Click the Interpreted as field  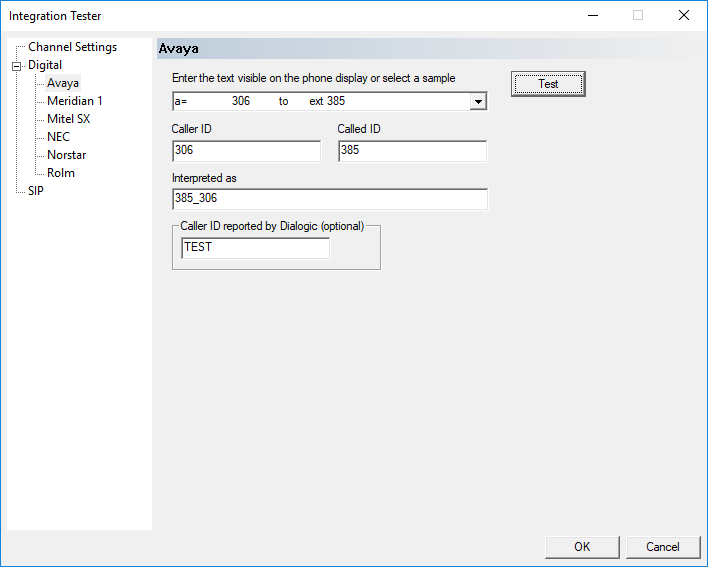click(x=329, y=199)
